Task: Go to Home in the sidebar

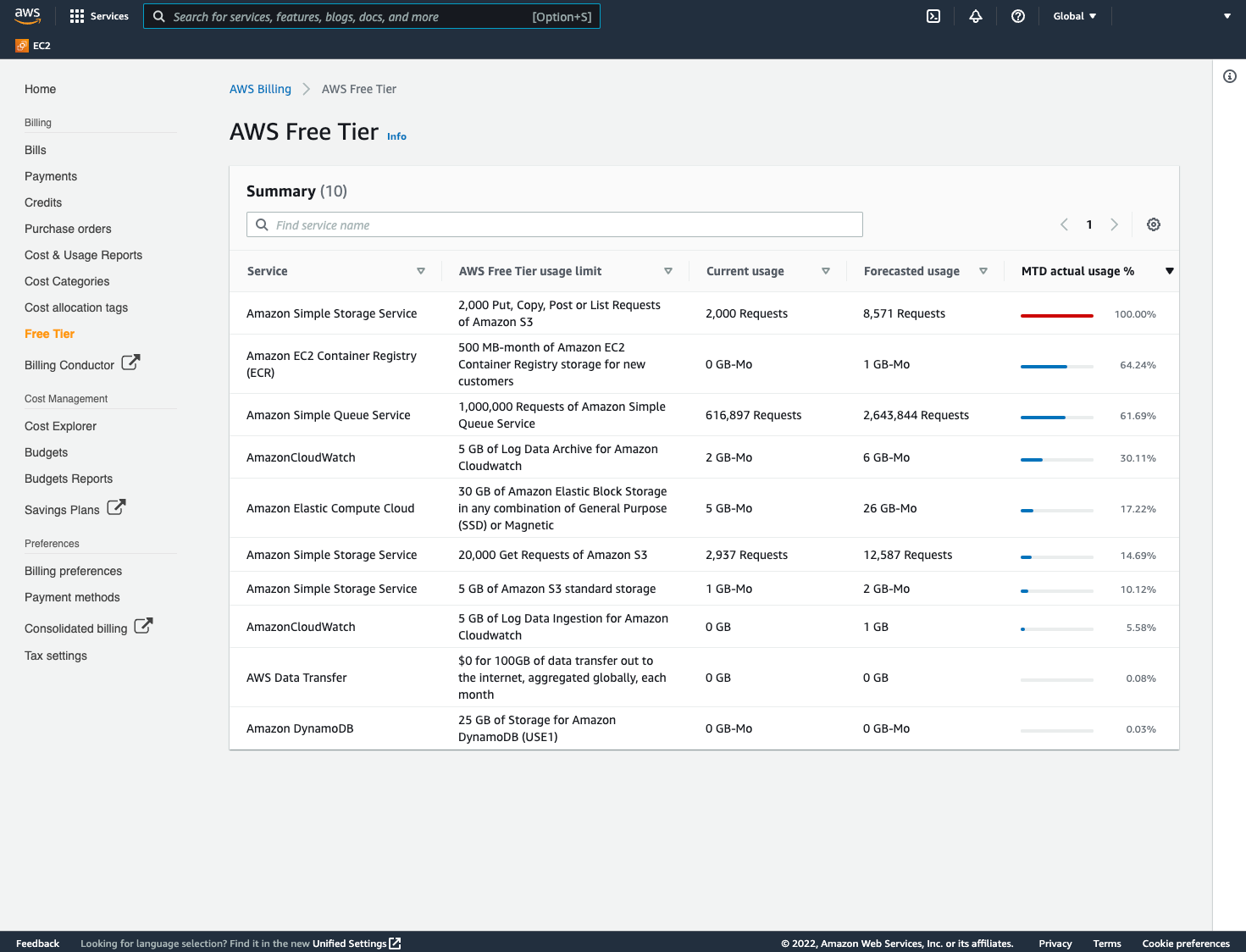Action: (40, 89)
